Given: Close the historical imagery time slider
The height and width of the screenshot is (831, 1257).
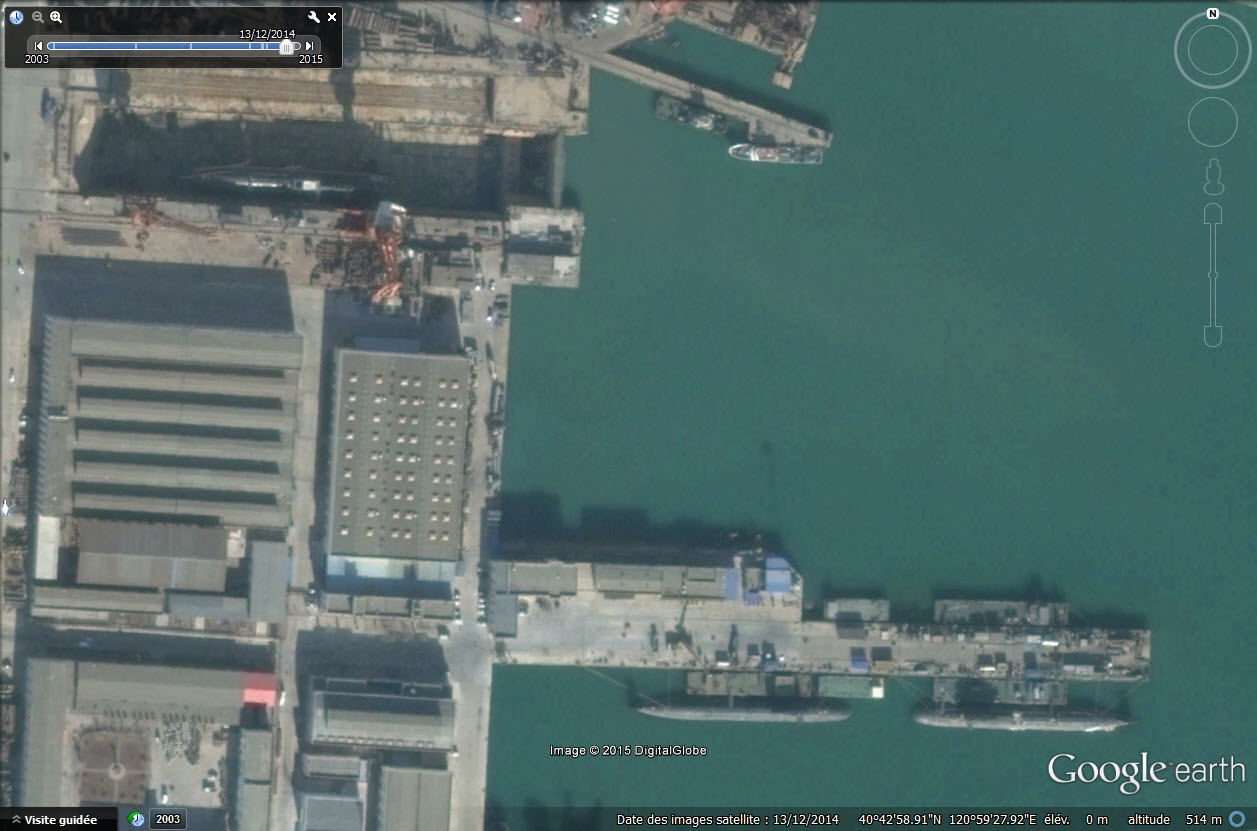Looking at the screenshot, I should (x=332, y=17).
